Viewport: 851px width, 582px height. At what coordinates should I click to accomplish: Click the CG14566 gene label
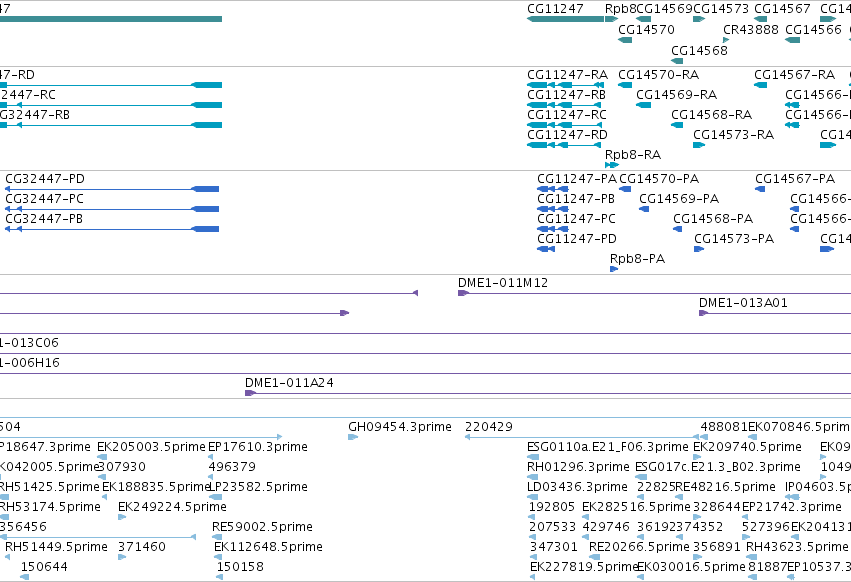click(x=813, y=29)
